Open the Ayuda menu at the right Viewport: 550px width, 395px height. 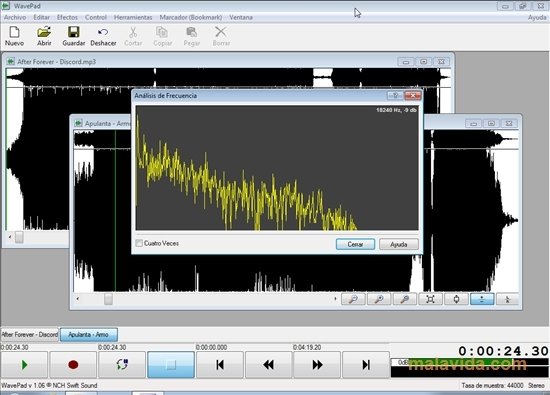click(537, 17)
